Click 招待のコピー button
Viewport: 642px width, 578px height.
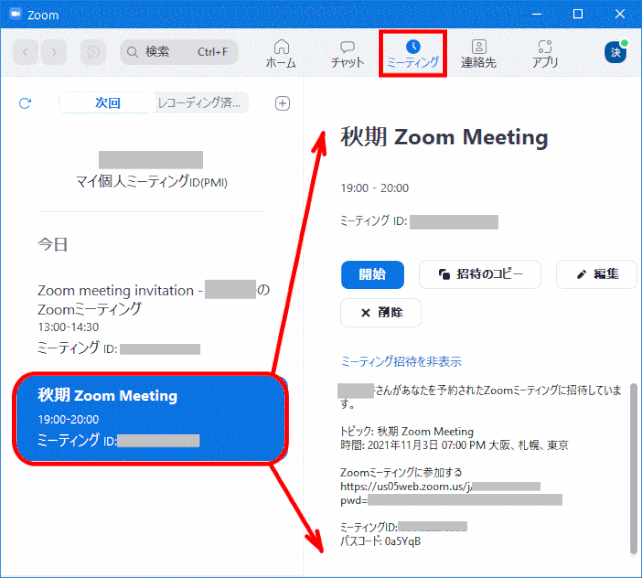click(480, 274)
